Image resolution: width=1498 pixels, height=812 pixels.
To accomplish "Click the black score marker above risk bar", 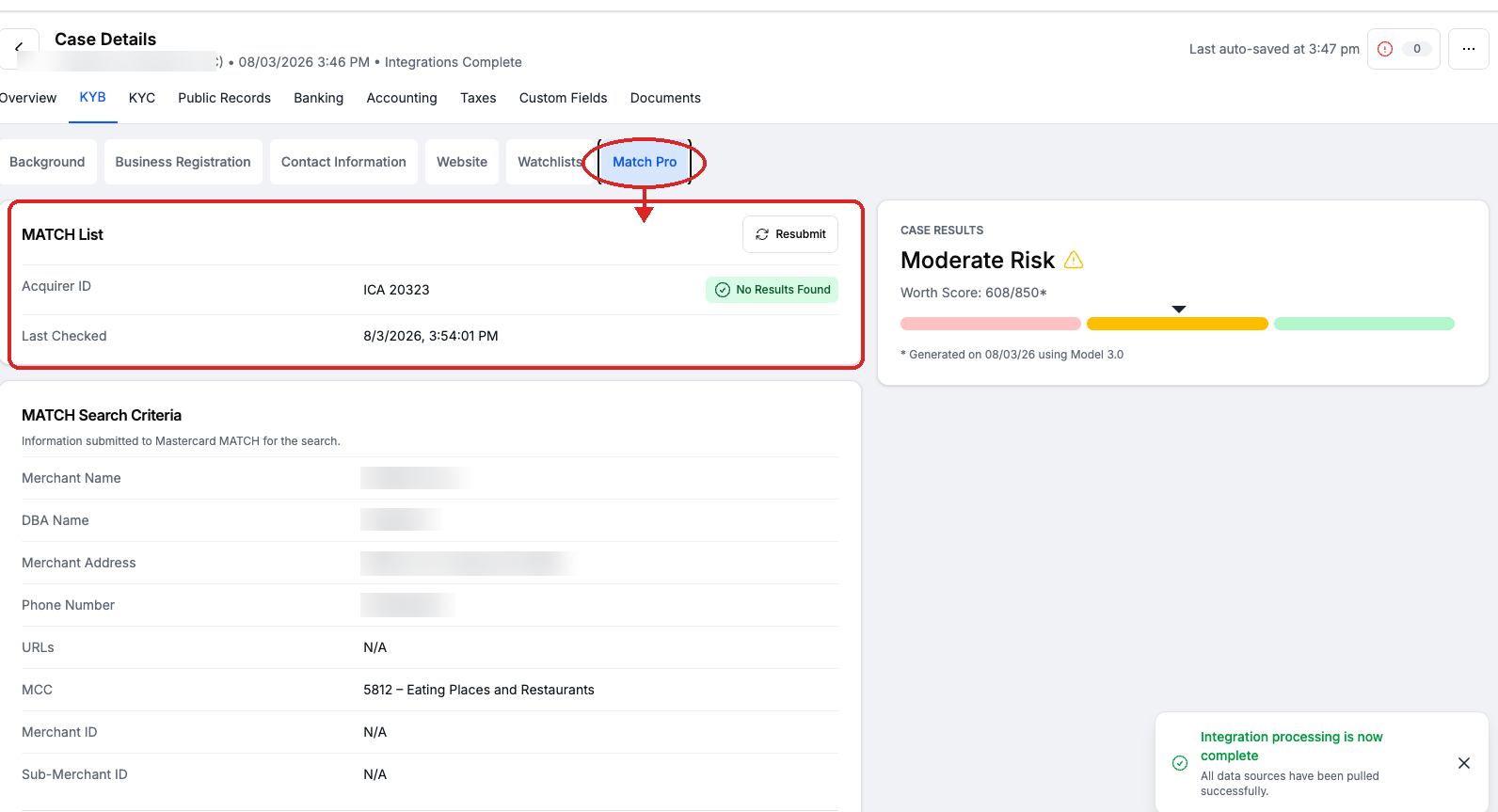I will click(1179, 309).
